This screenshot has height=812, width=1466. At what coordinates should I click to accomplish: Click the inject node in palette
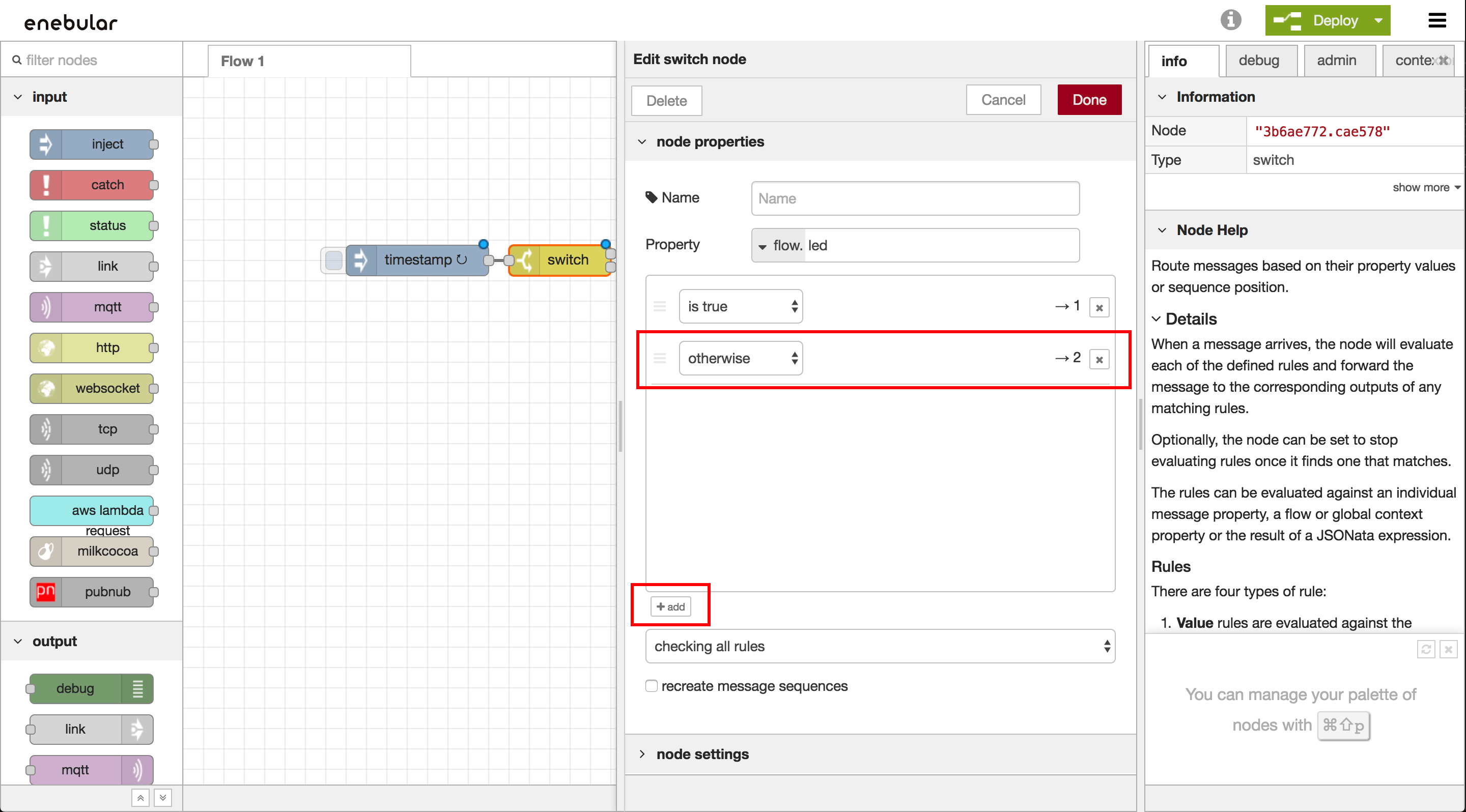92,144
